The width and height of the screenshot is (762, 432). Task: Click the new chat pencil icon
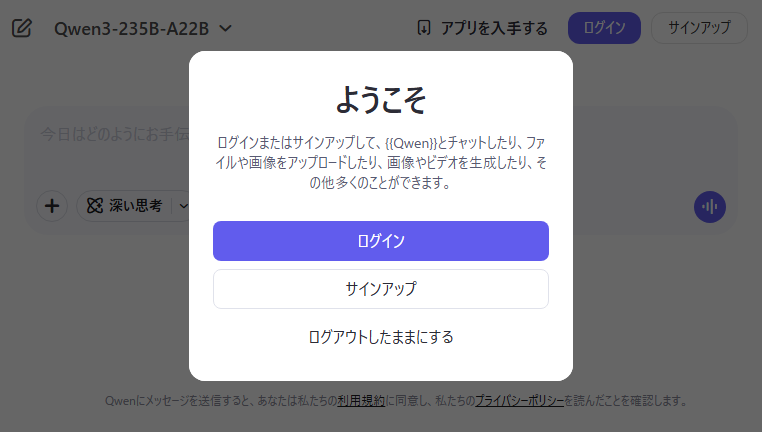(x=22, y=28)
